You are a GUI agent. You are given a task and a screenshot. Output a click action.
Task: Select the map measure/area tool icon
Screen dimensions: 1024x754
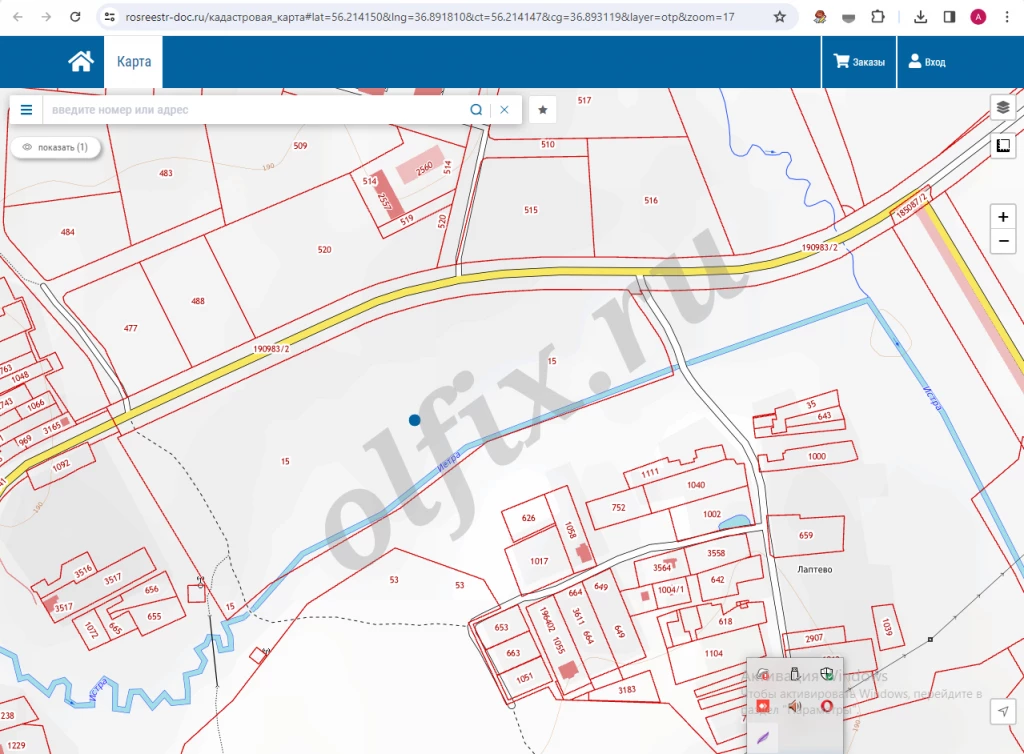1003,147
